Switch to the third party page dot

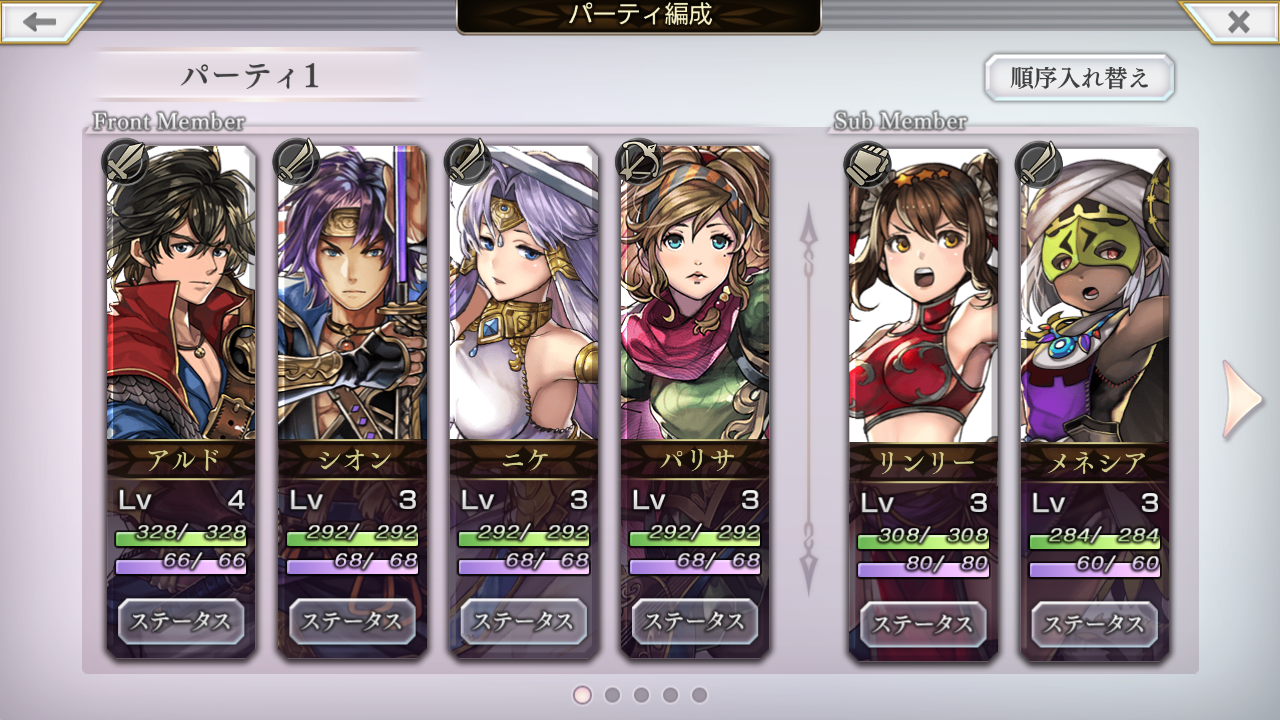click(641, 694)
